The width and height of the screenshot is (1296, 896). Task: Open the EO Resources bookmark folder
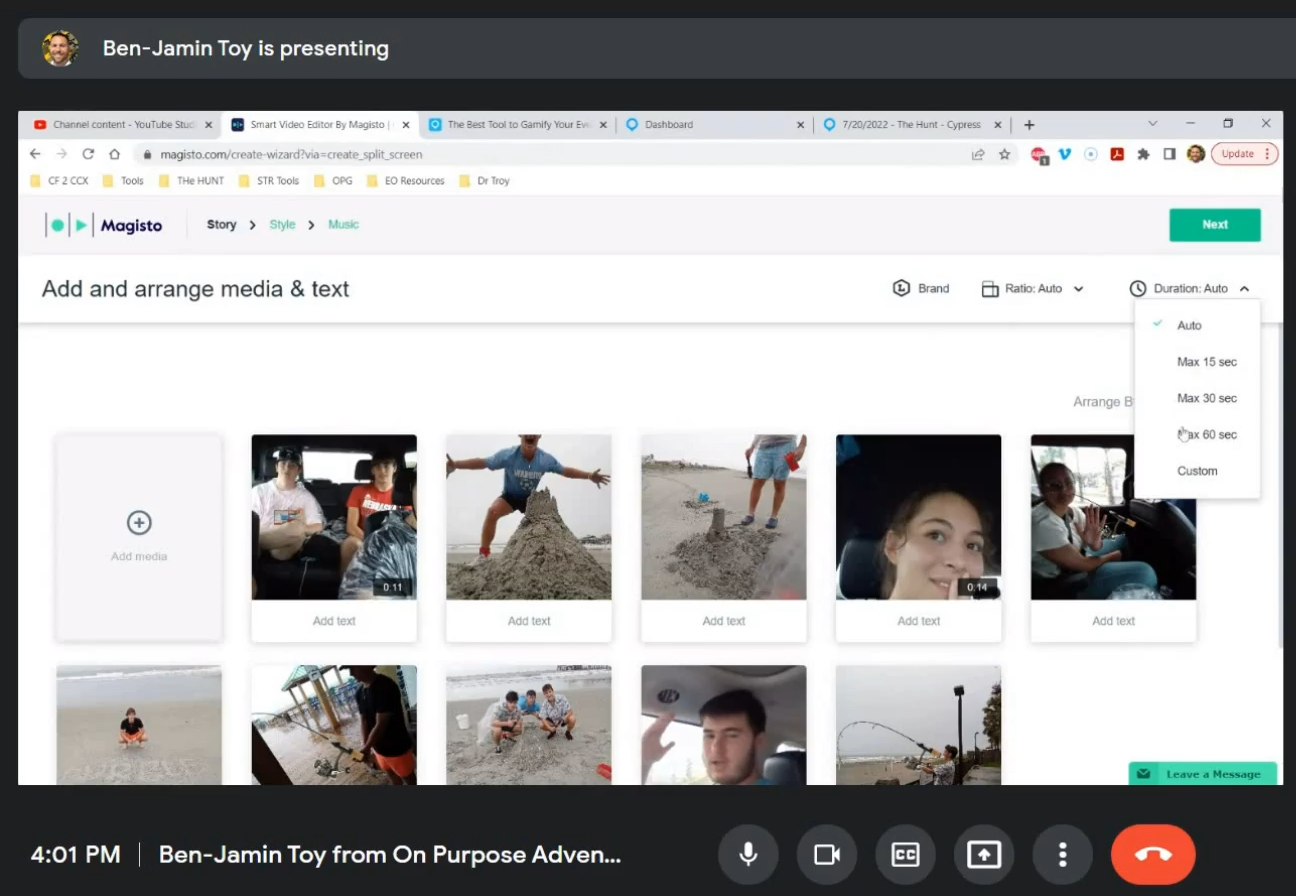click(405, 181)
